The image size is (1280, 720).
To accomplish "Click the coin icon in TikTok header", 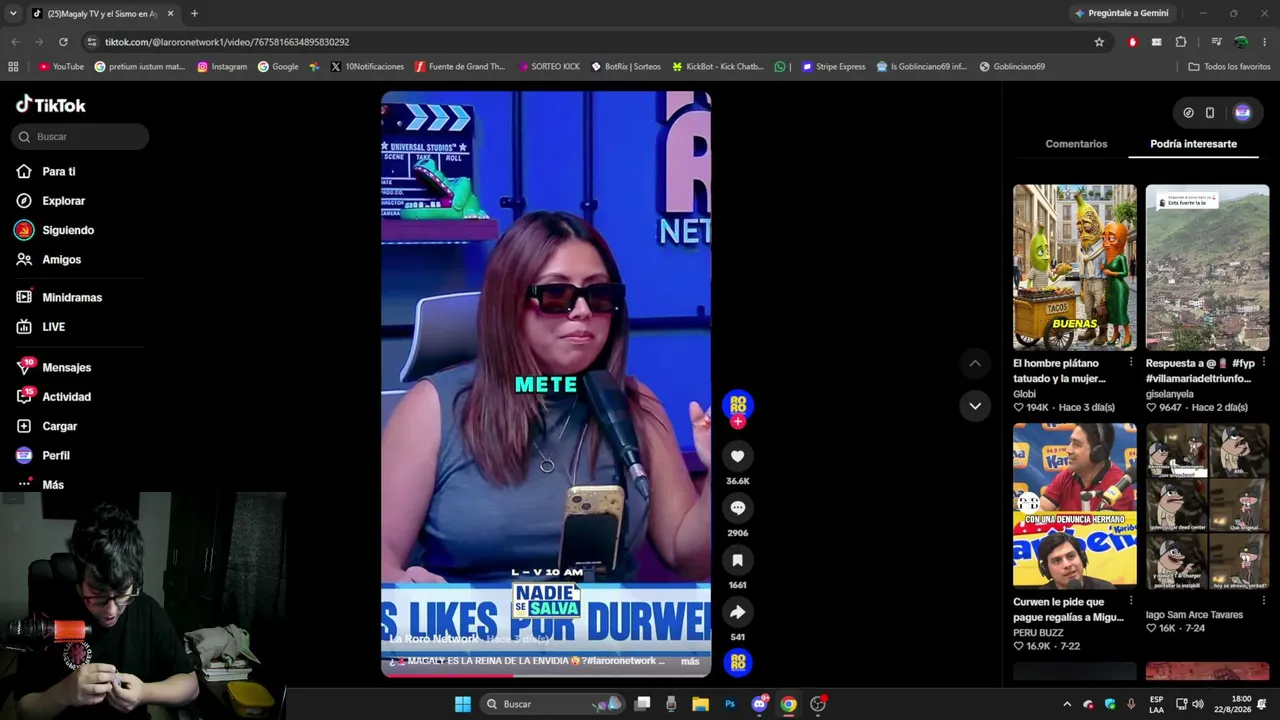I will pos(1188,113).
